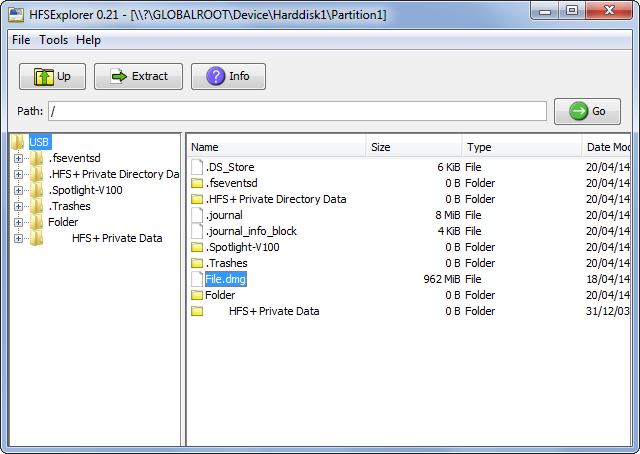Click the Folder icon in tree

click(x=36, y=222)
